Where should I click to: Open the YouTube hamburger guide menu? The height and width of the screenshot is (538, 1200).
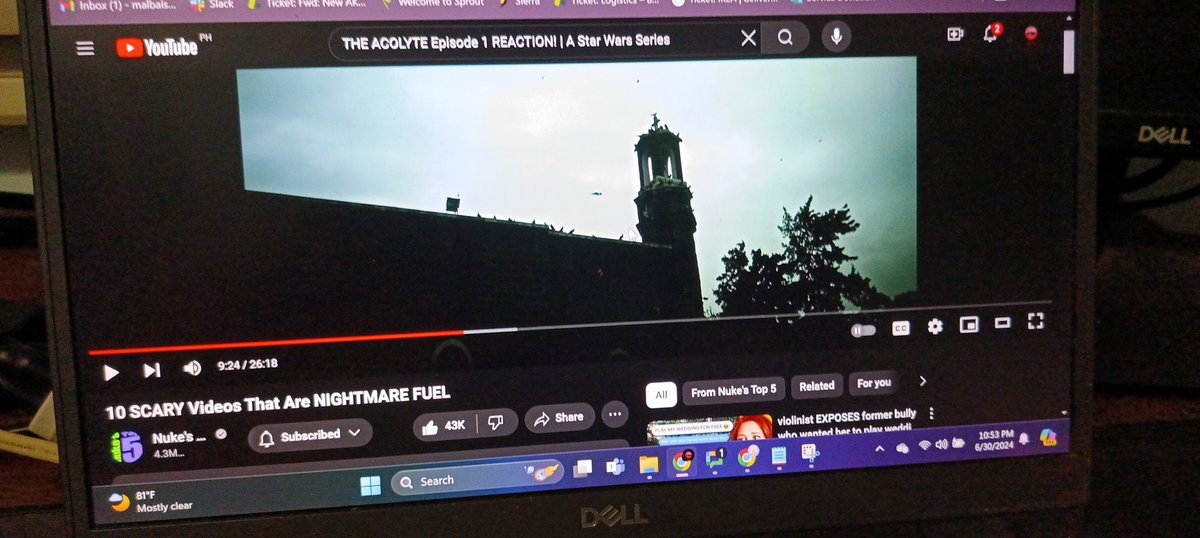[85, 48]
